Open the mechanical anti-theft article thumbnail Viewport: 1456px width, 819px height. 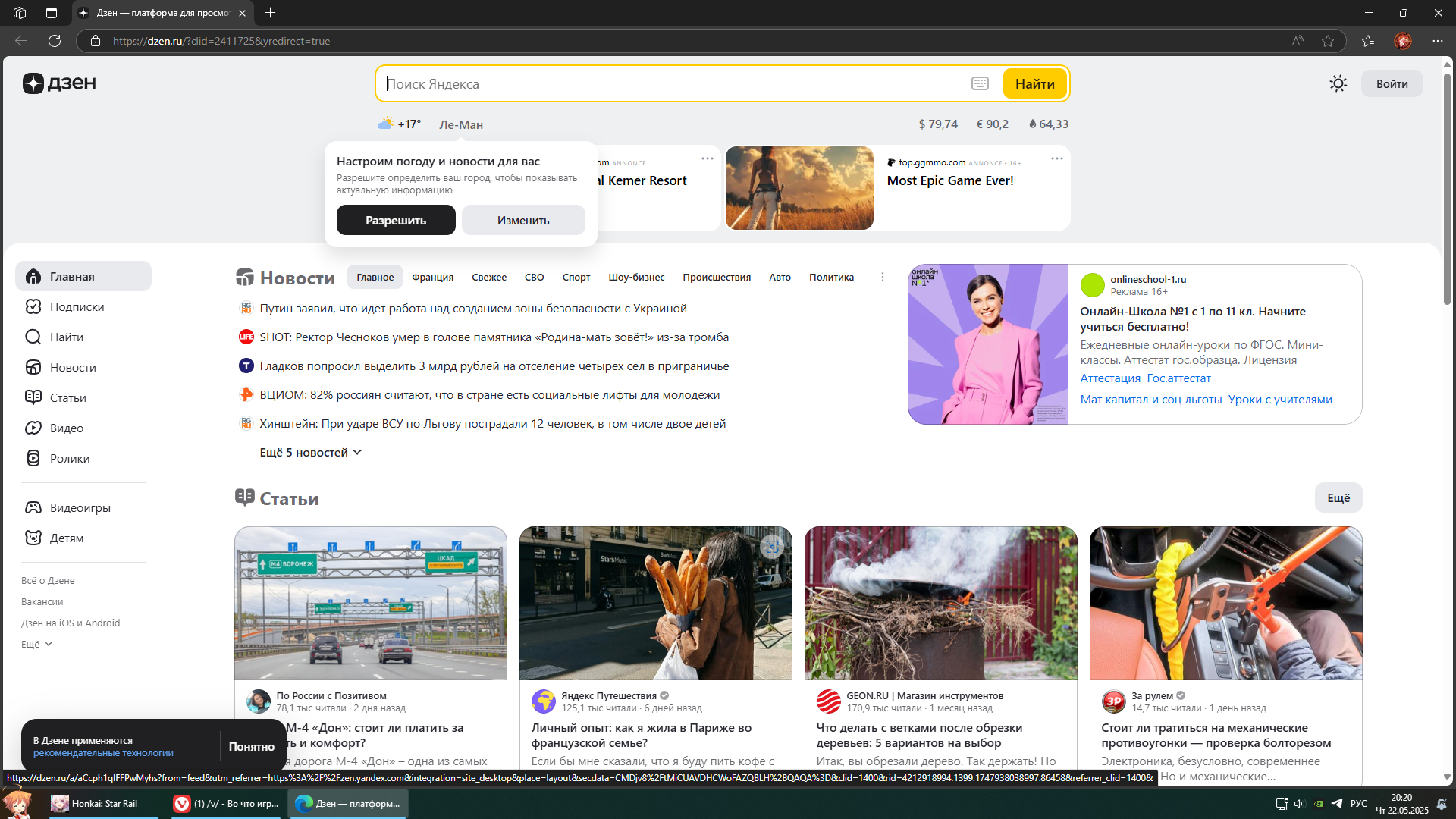pos(1225,603)
